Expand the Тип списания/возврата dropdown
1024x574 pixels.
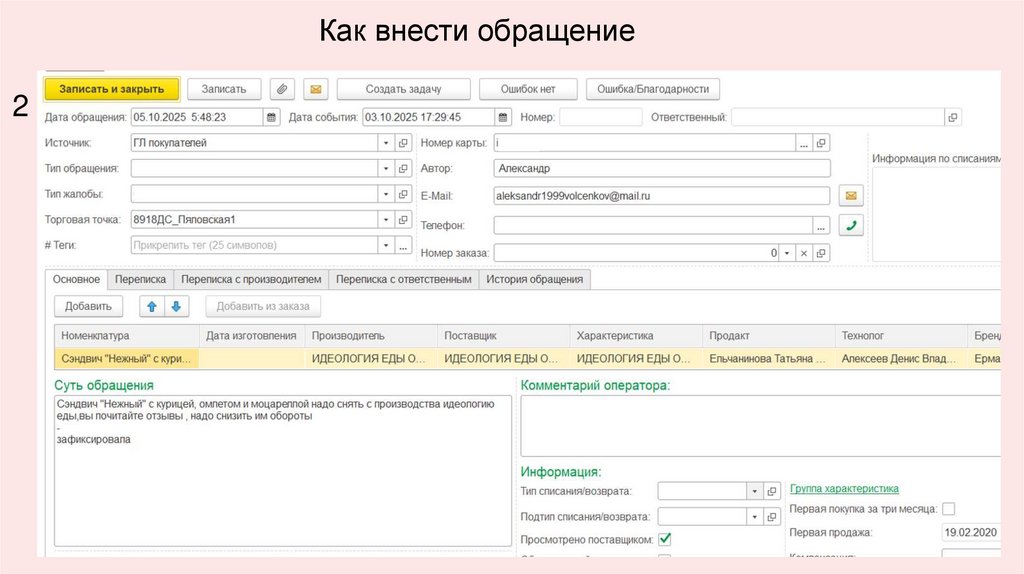pos(754,491)
